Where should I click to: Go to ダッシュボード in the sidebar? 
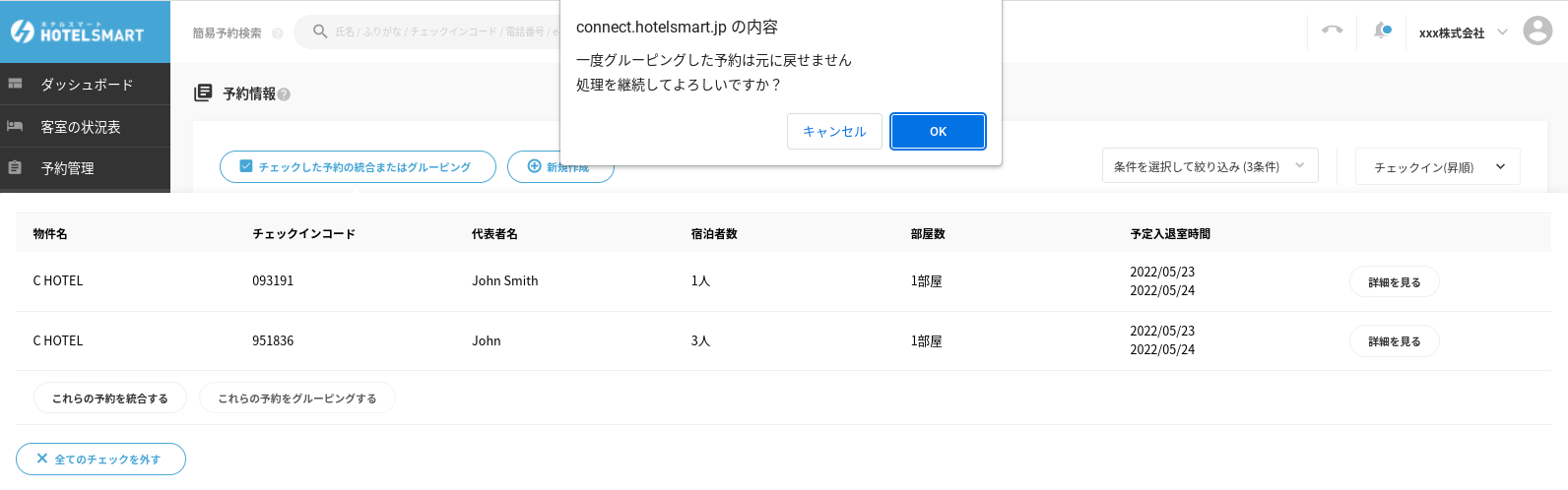pos(86,85)
